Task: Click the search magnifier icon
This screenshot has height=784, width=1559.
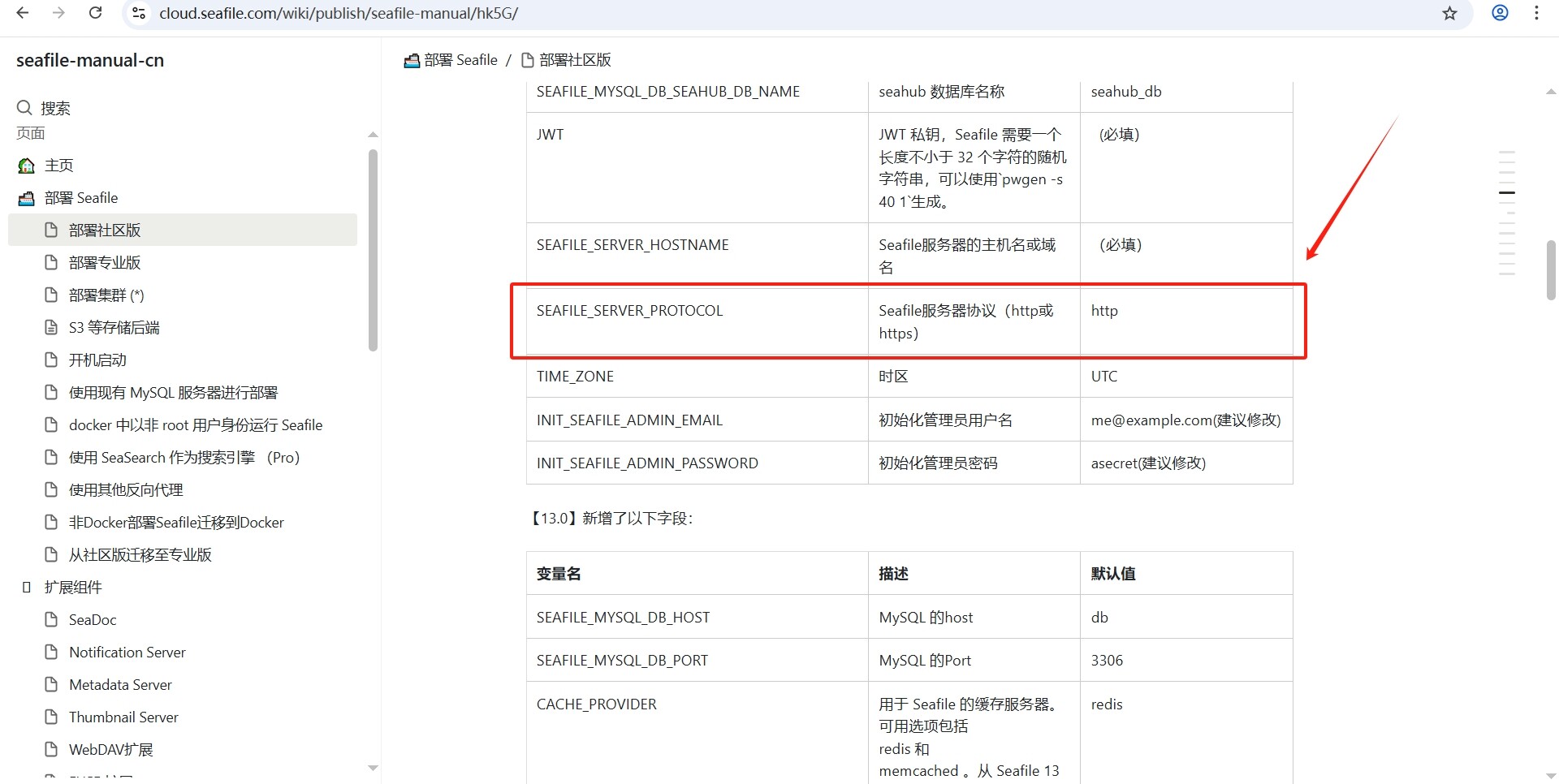Action: coord(24,108)
